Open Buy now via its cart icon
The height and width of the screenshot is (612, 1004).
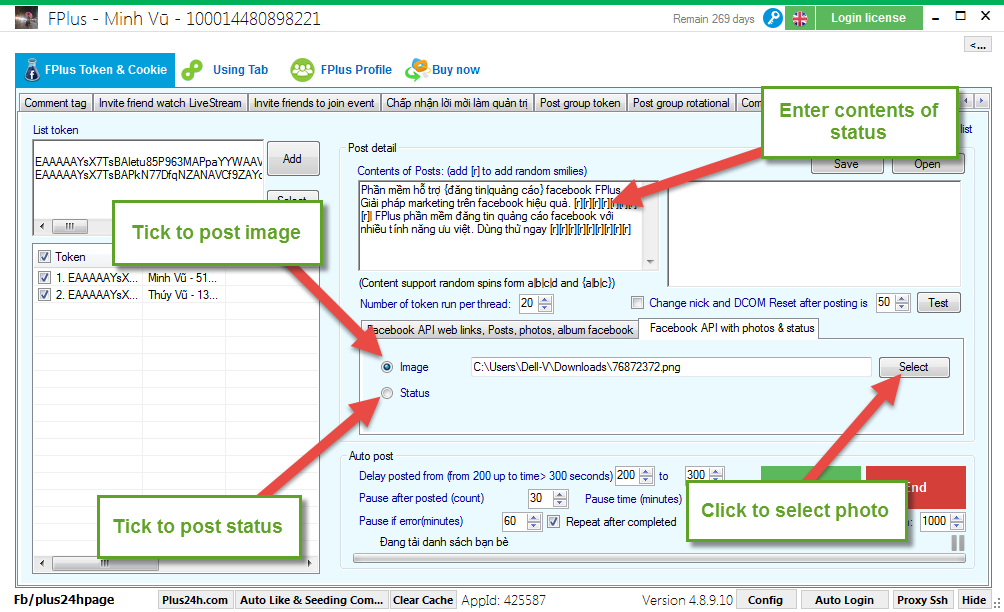click(417, 70)
